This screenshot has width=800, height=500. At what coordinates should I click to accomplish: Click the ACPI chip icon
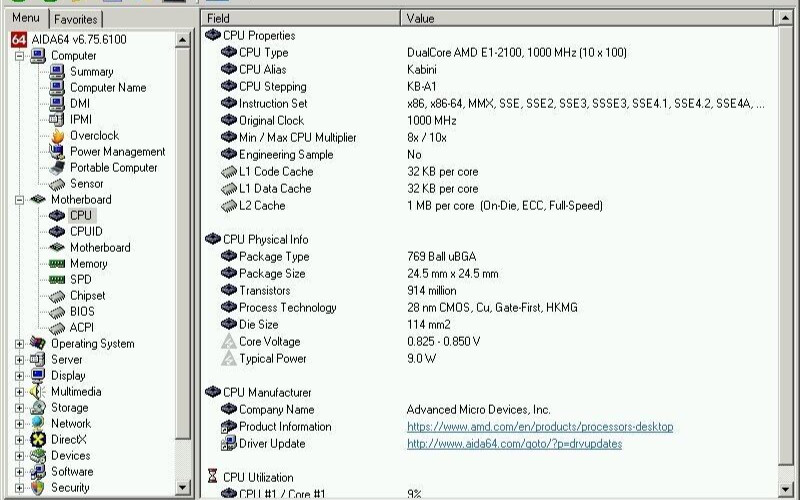coord(57,328)
